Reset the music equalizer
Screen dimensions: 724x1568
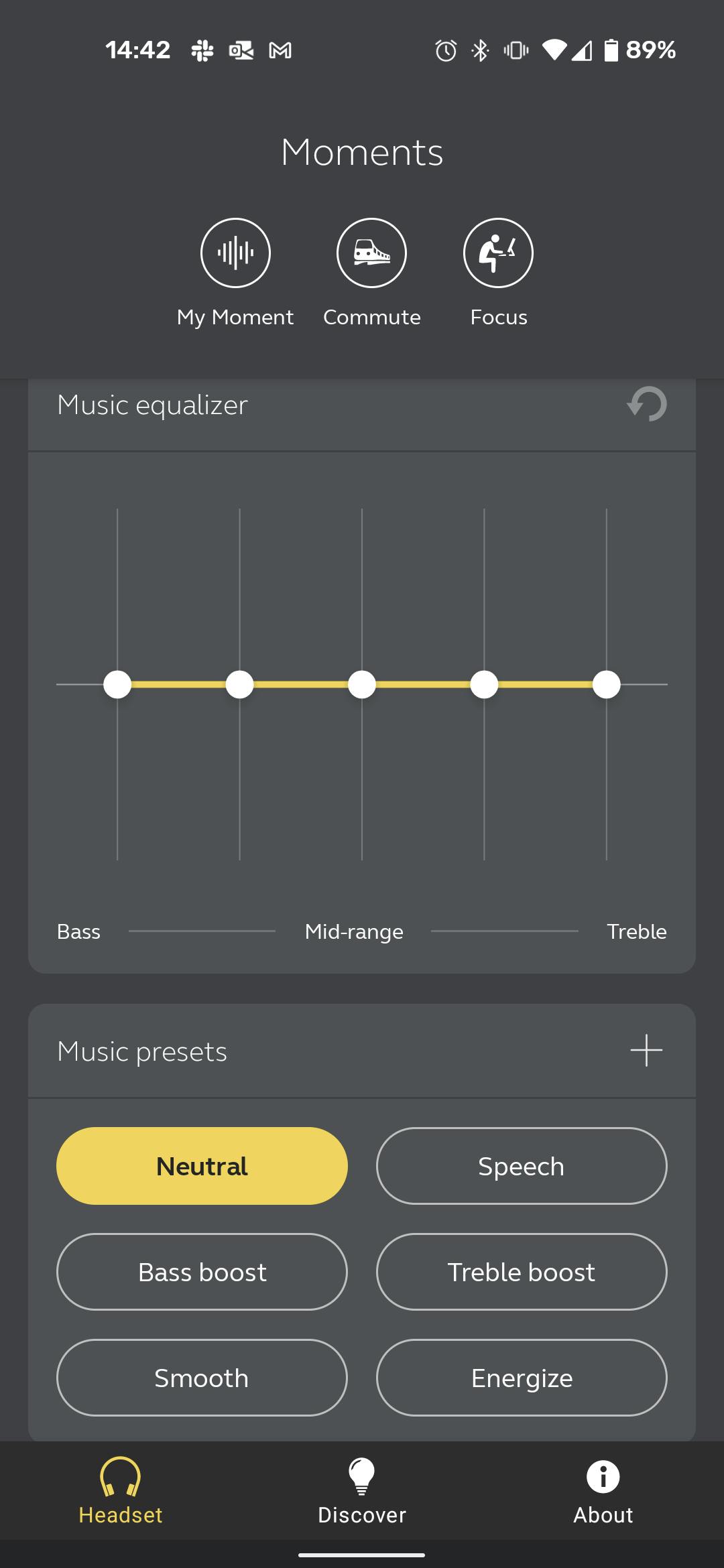click(x=647, y=404)
